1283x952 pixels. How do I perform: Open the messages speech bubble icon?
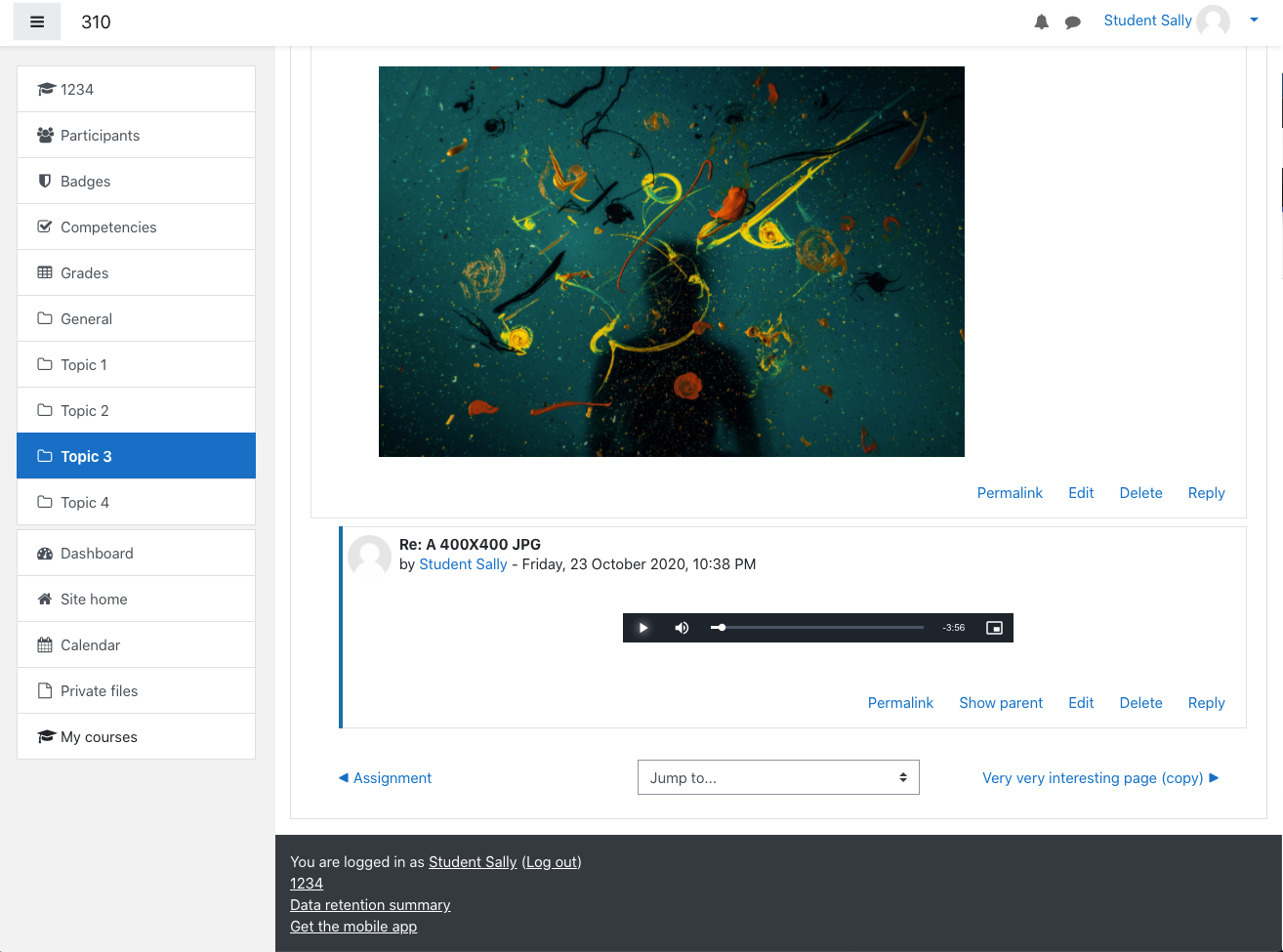[1072, 21]
